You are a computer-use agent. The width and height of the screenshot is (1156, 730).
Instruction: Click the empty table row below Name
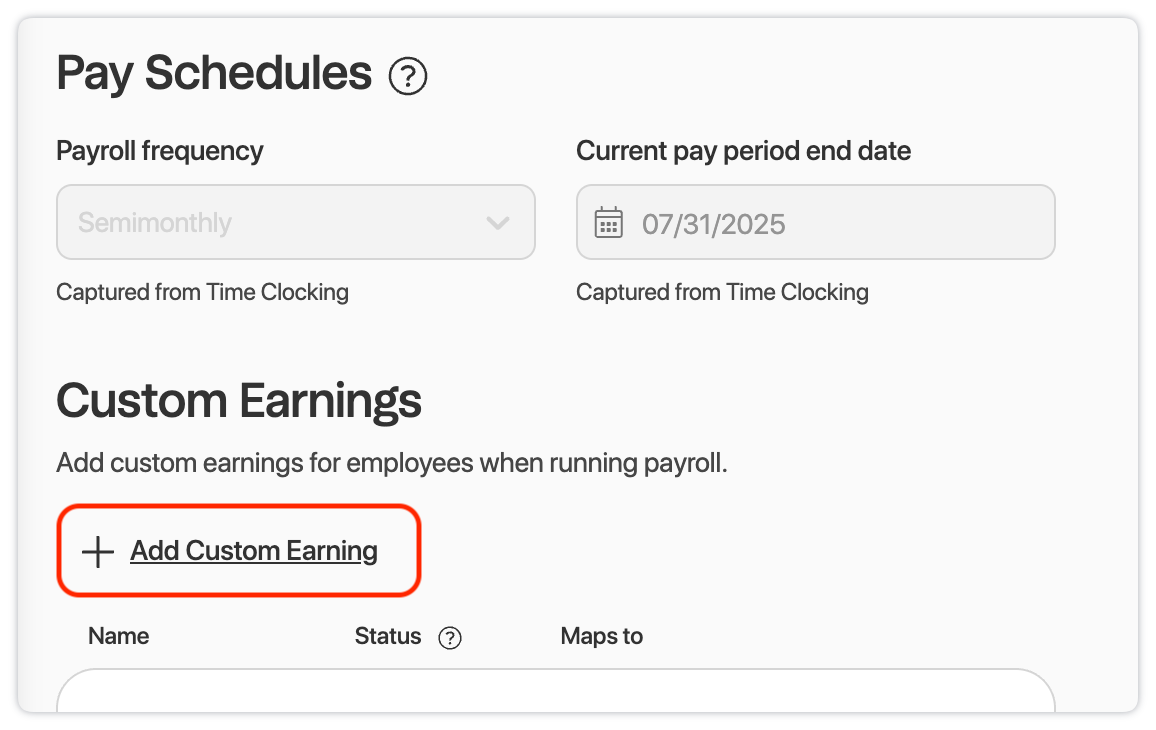[x=556, y=691]
